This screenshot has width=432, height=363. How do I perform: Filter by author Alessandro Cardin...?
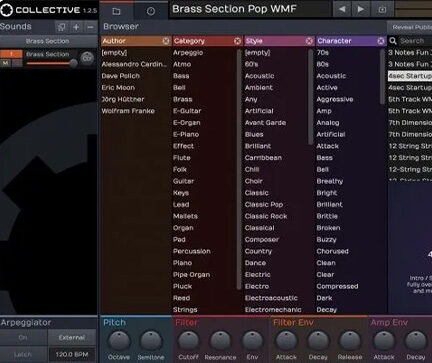pos(134,64)
